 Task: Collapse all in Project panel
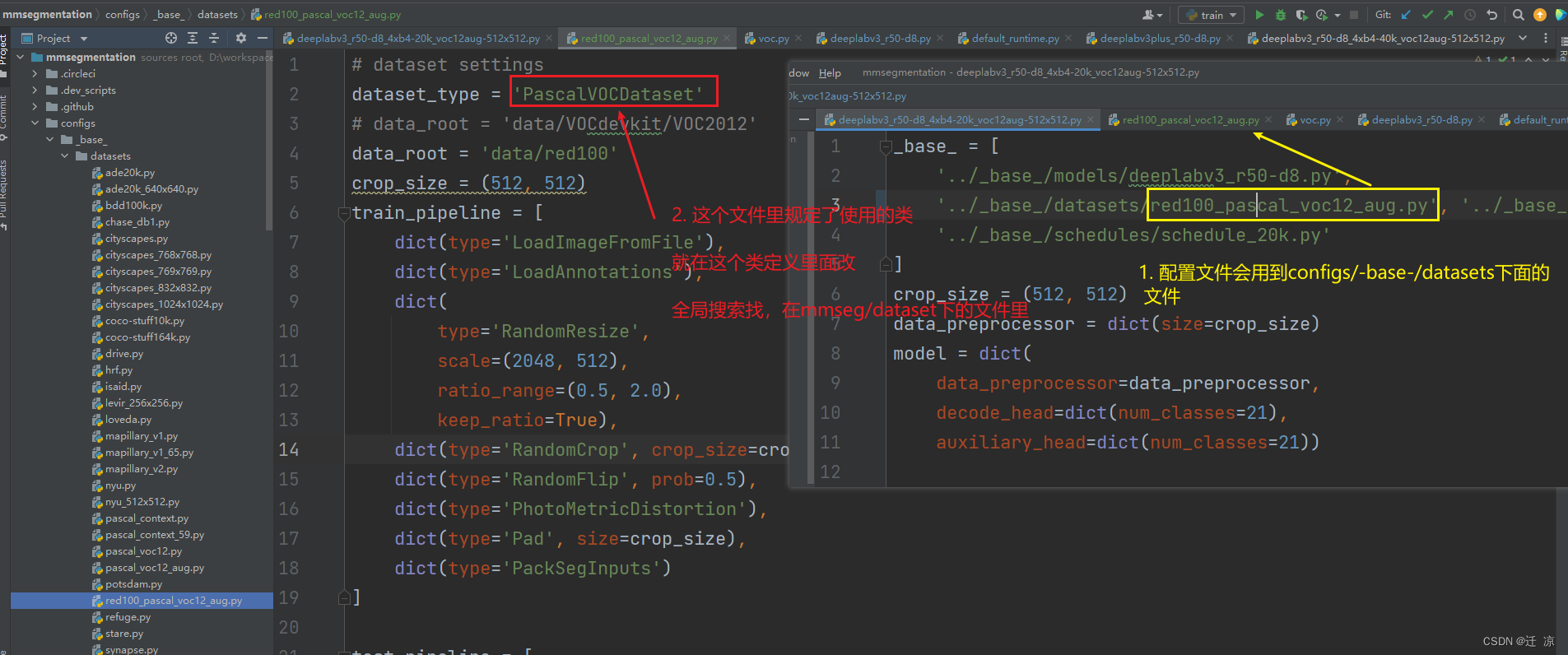coord(214,38)
